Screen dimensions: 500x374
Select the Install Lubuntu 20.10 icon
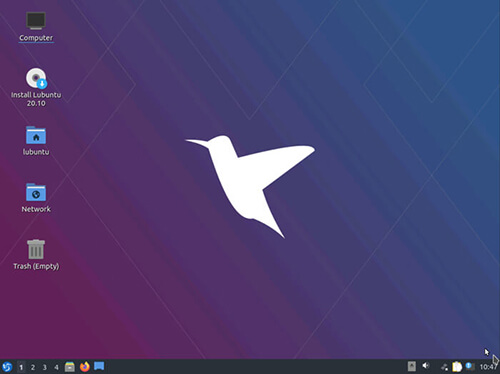click(x=36, y=78)
